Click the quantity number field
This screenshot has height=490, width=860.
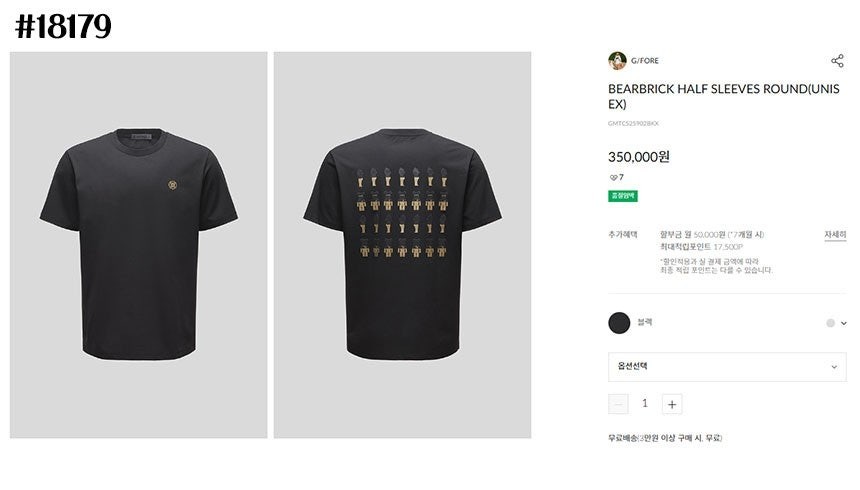(645, 404)
